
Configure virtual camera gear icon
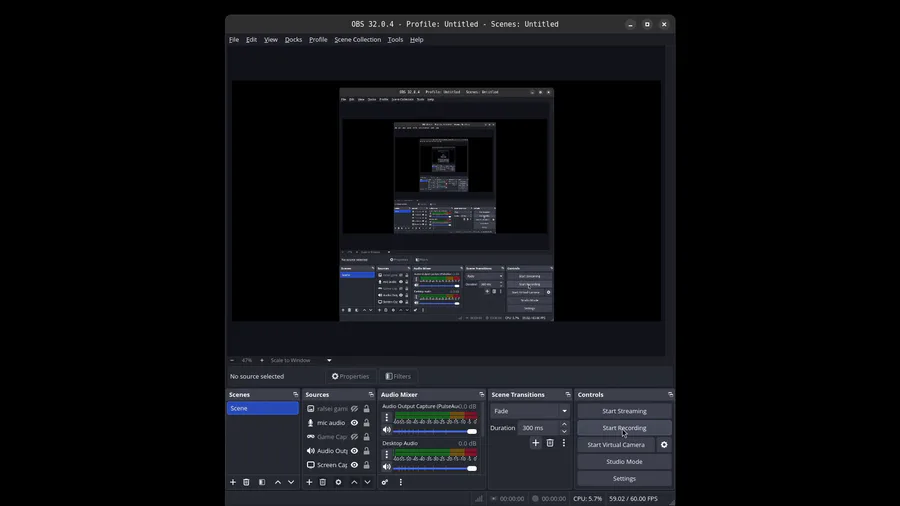664,445
